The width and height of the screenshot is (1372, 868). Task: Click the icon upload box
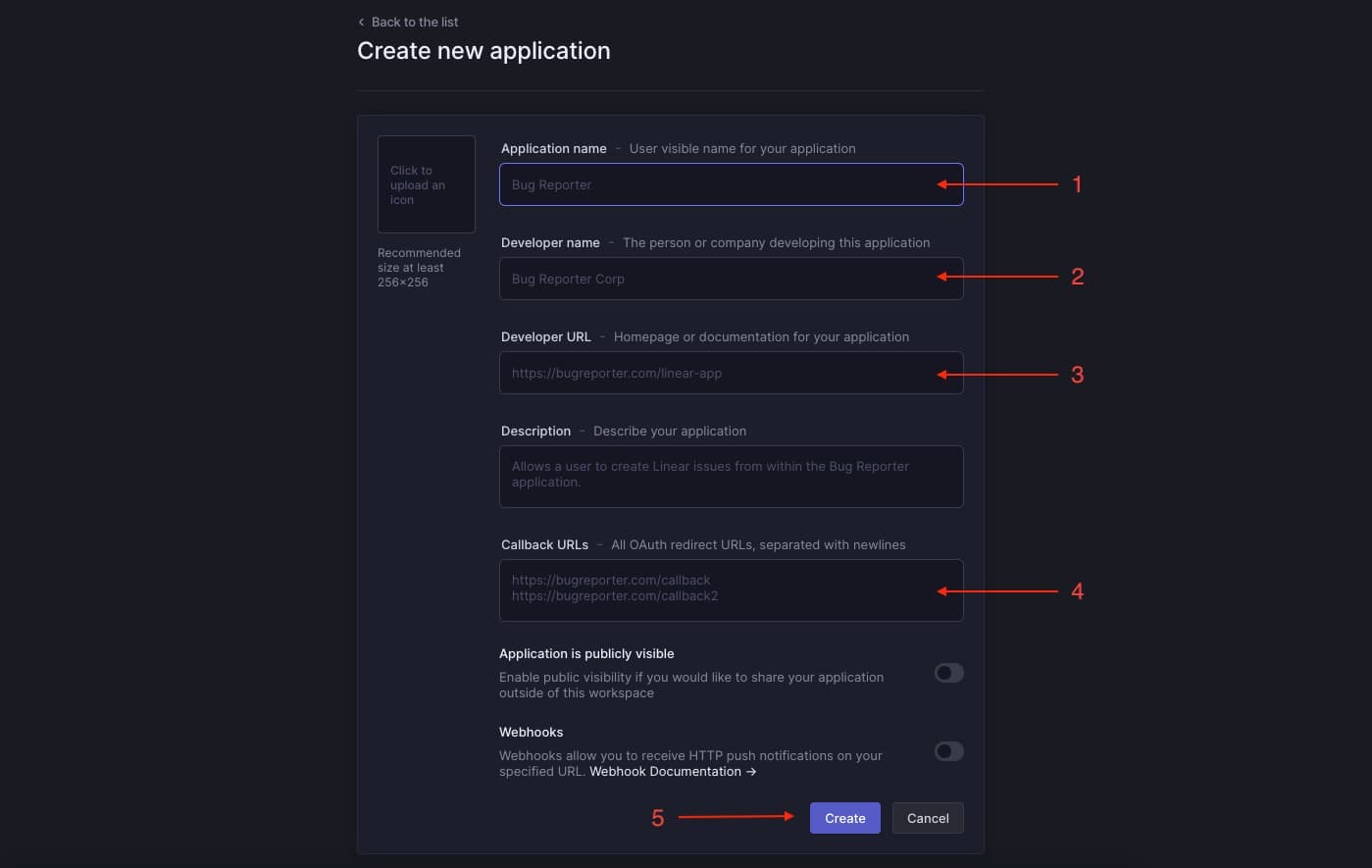tap(426, 184)
